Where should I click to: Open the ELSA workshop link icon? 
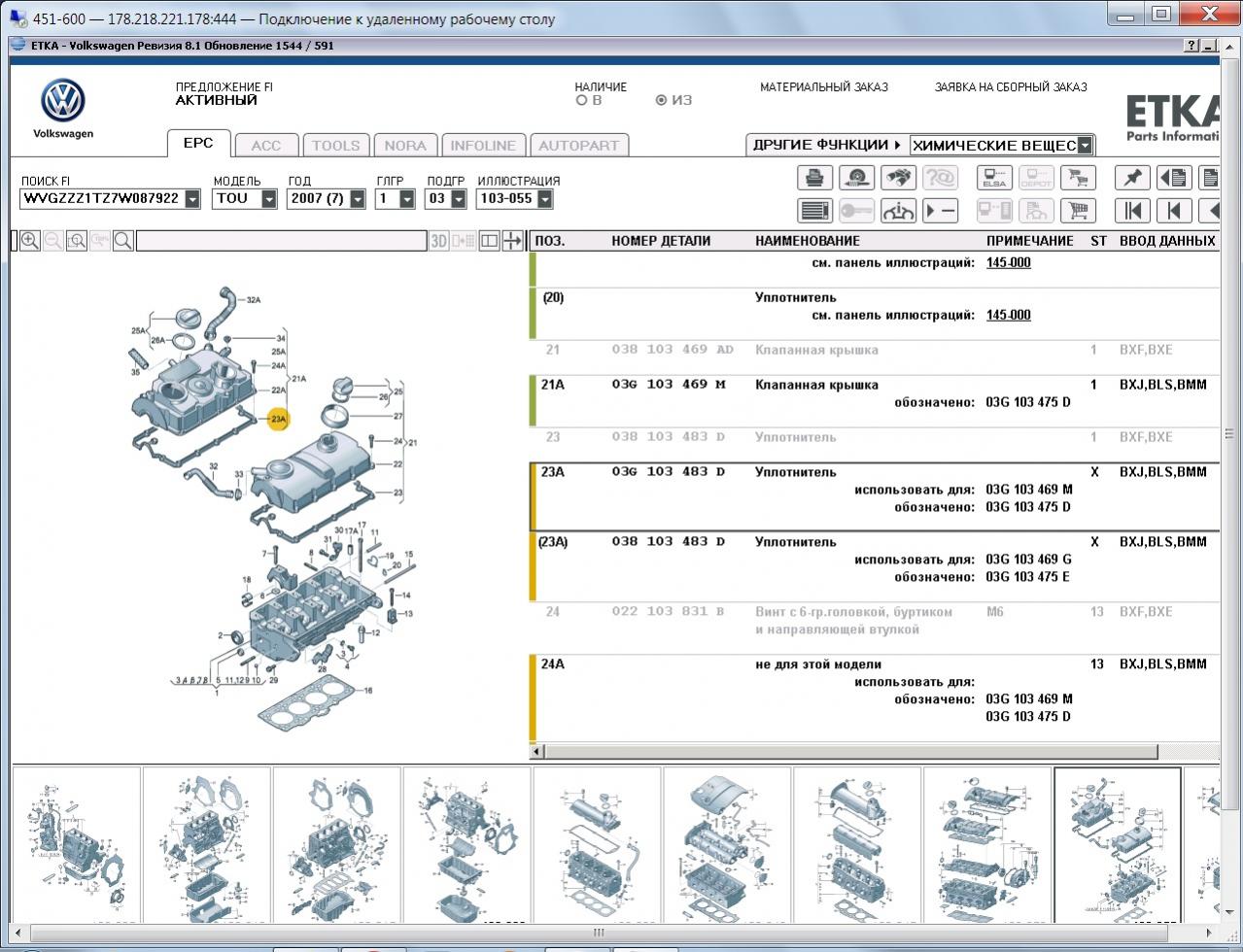point(994,178)
